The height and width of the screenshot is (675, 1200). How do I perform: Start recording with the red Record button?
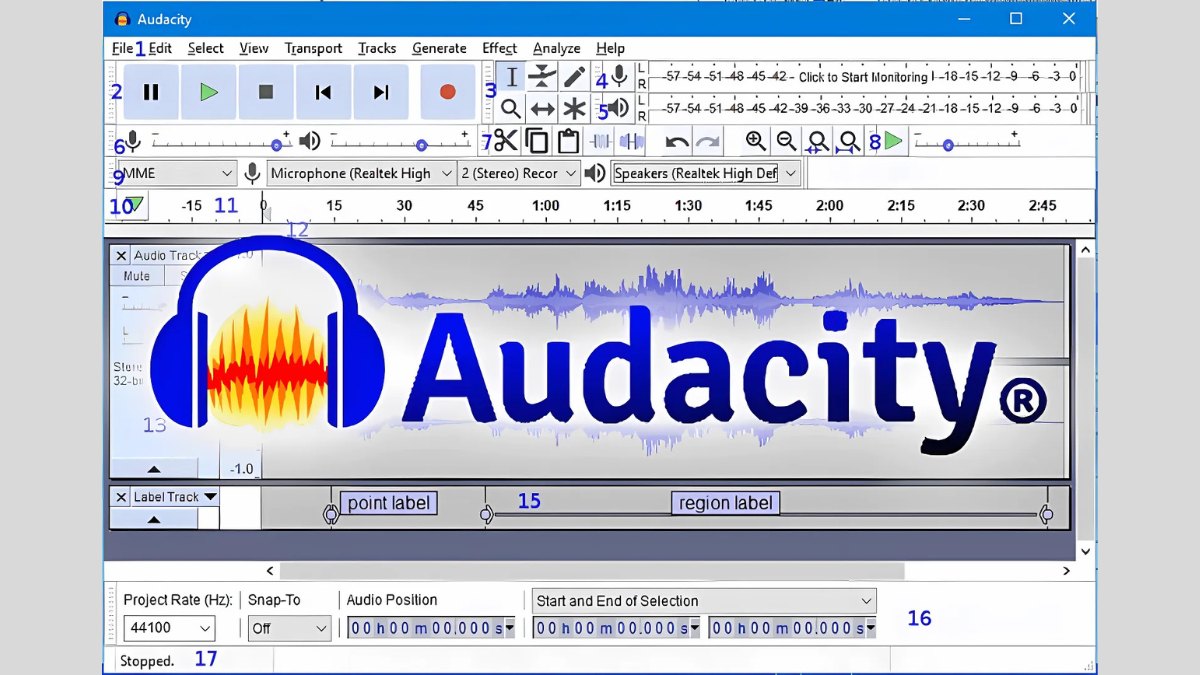point(447,92)
